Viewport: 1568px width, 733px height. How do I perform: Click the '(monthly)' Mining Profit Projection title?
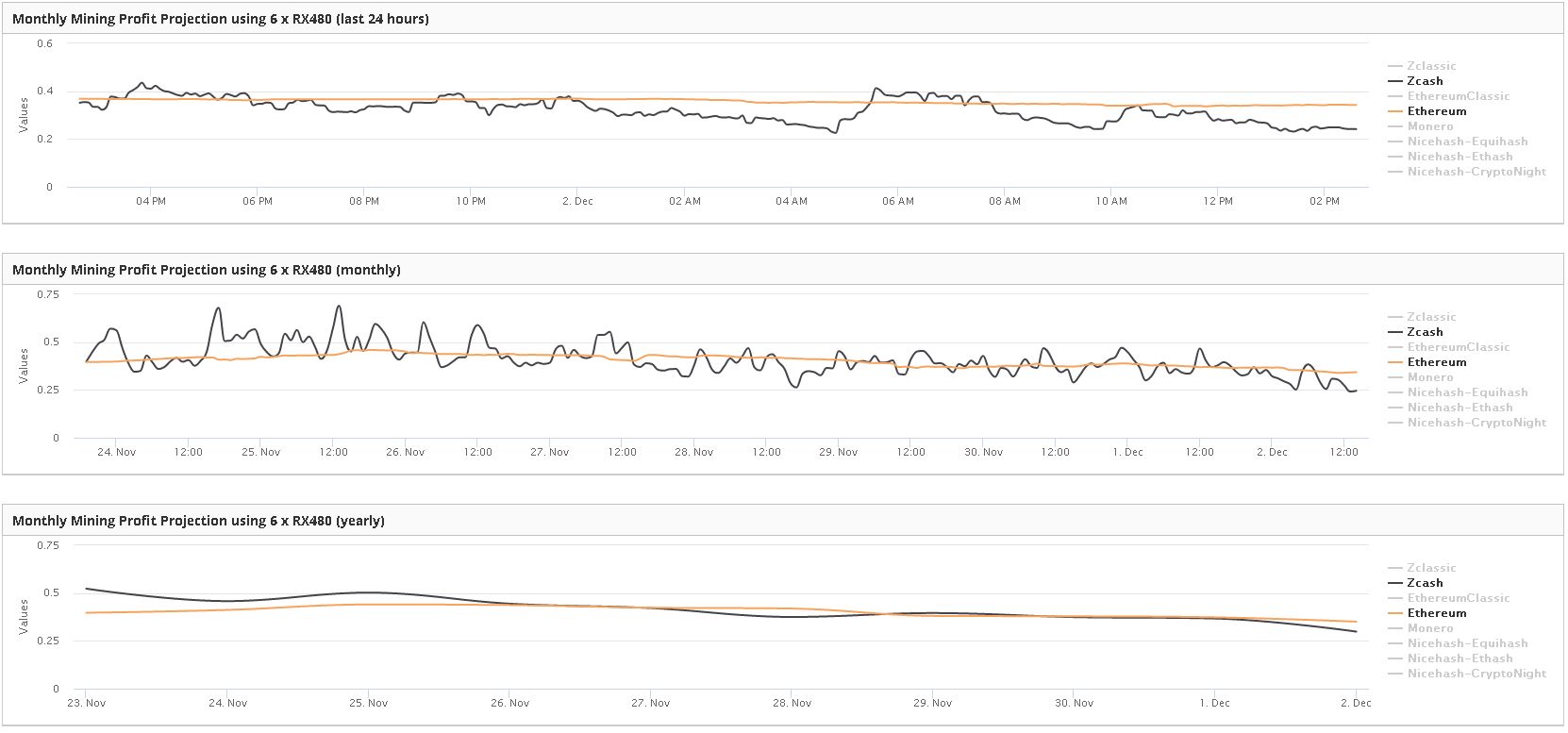click(x=207, y=270)
